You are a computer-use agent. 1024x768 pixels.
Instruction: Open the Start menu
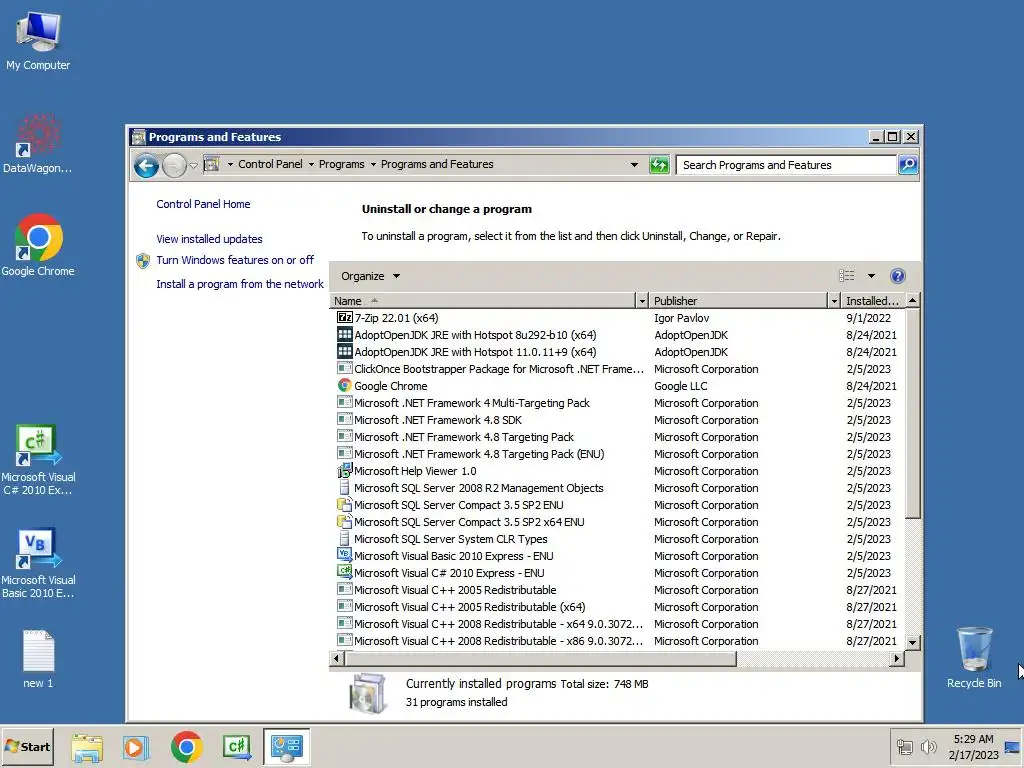pyautogui.click(x=27, y=746)
